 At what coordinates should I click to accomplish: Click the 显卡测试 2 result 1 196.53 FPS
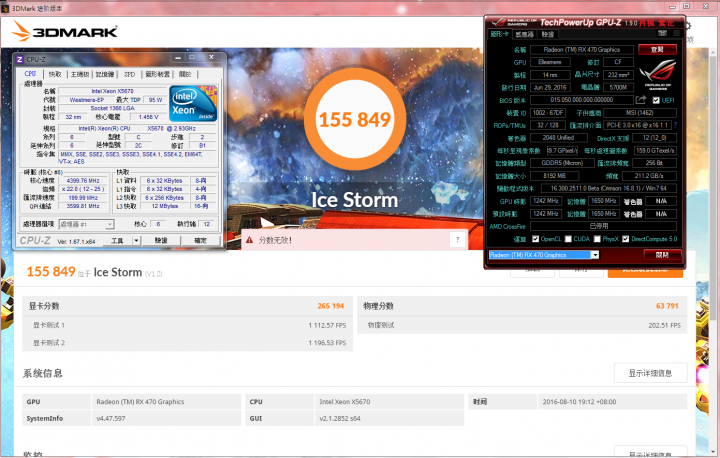pyautogui.click(x=327, y=343)
